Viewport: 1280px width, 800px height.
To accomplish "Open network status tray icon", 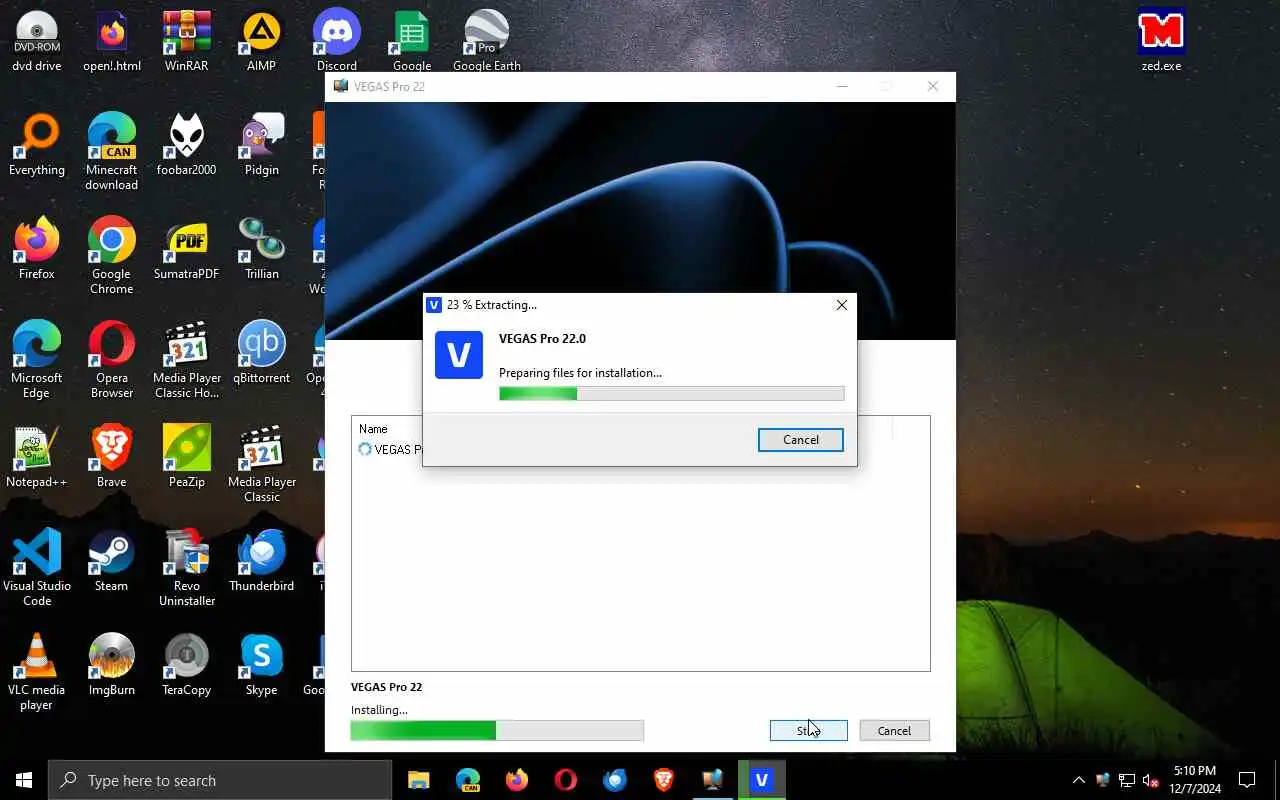I will pos(1127,780).
